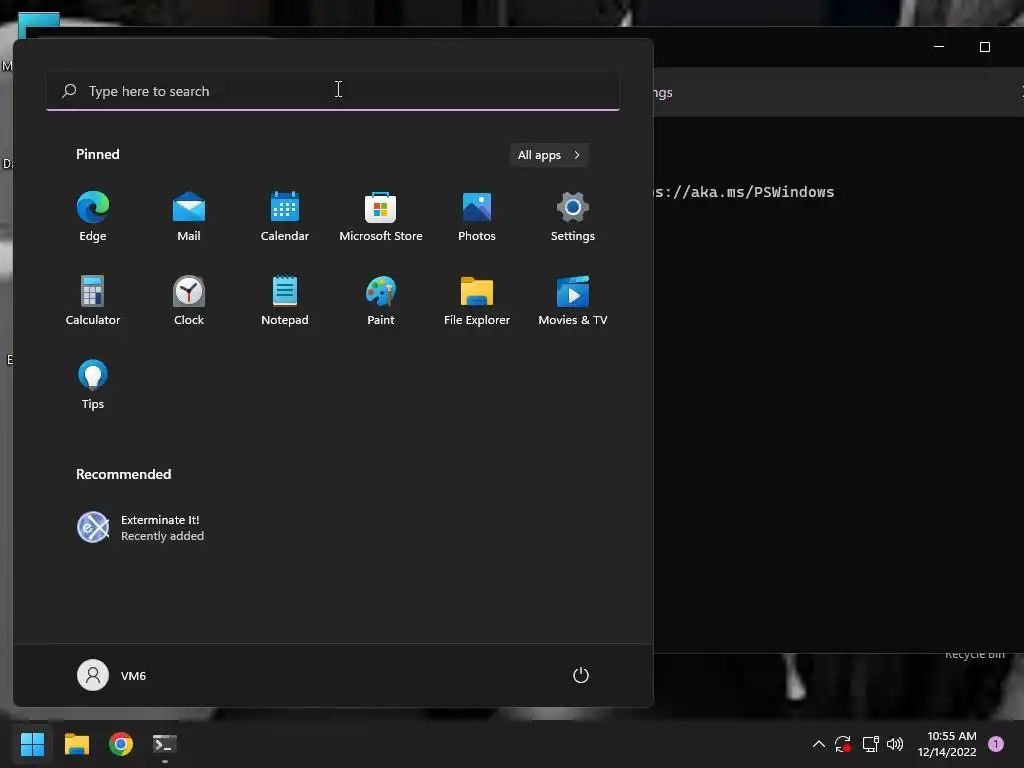Open the volume control tray icon
The height and width of the screenshot is (768, 1024).
[895, 744]
